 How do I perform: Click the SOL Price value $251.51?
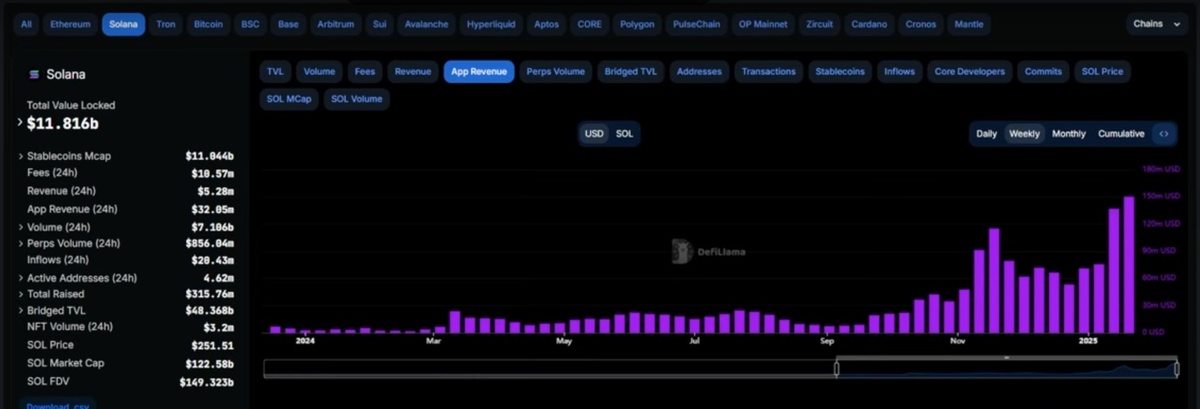pyautogui.click(x=213, y=346)
